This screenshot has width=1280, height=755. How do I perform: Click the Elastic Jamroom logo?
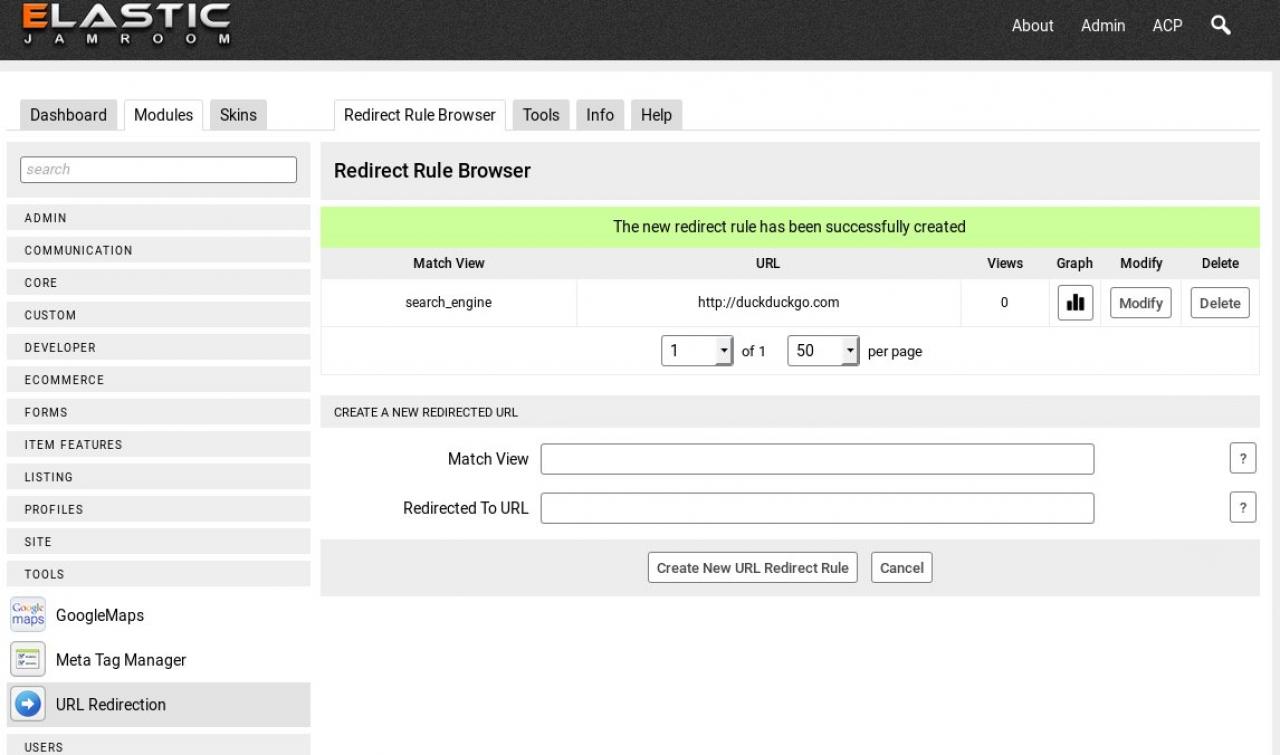[x=126, y=25]
